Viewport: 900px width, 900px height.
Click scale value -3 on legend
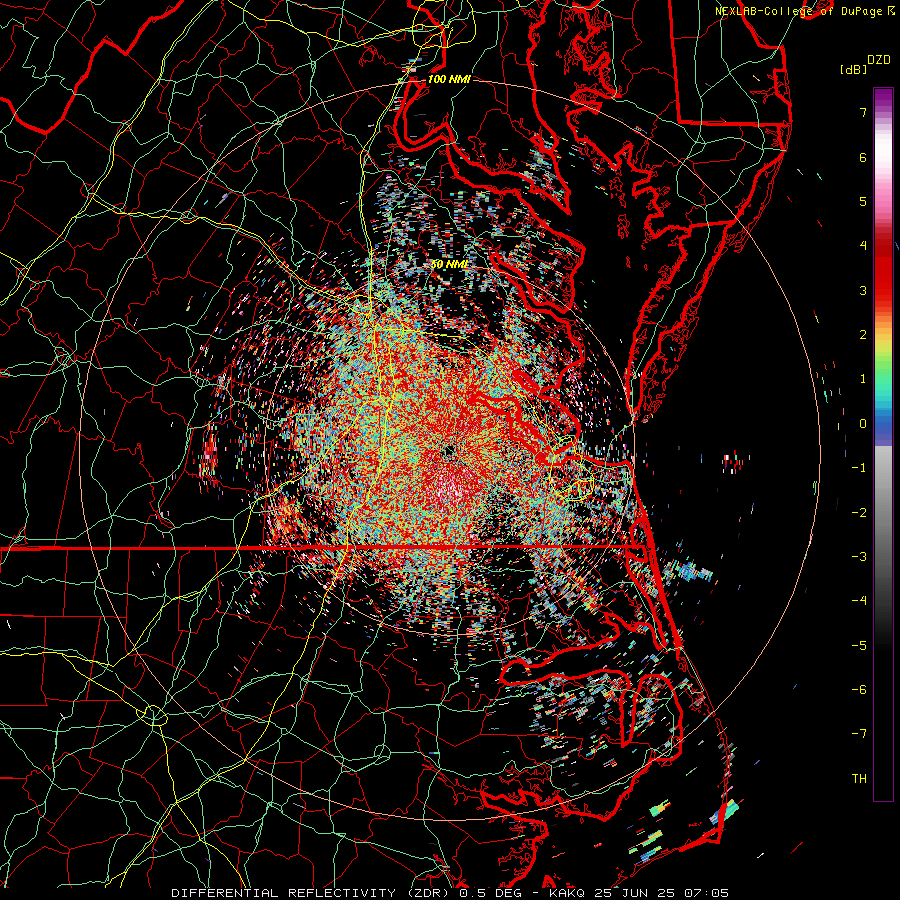pyautogui.click(x=859, y=557)
